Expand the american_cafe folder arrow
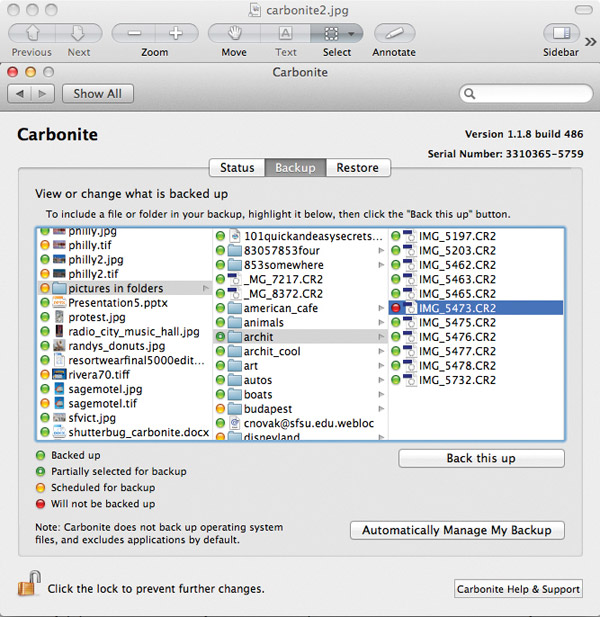 coord(381,308)
